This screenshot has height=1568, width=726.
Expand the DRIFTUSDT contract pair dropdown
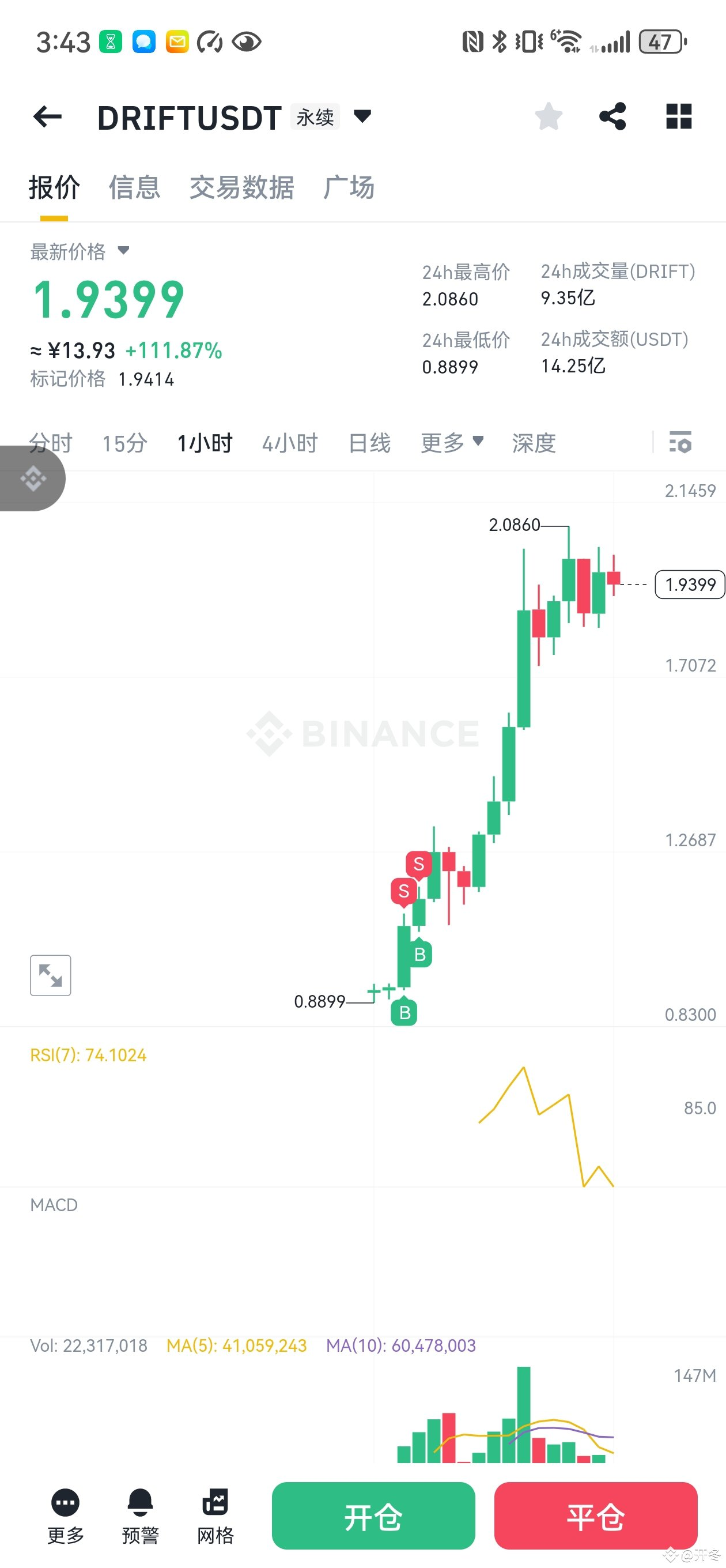click(362, 116)
